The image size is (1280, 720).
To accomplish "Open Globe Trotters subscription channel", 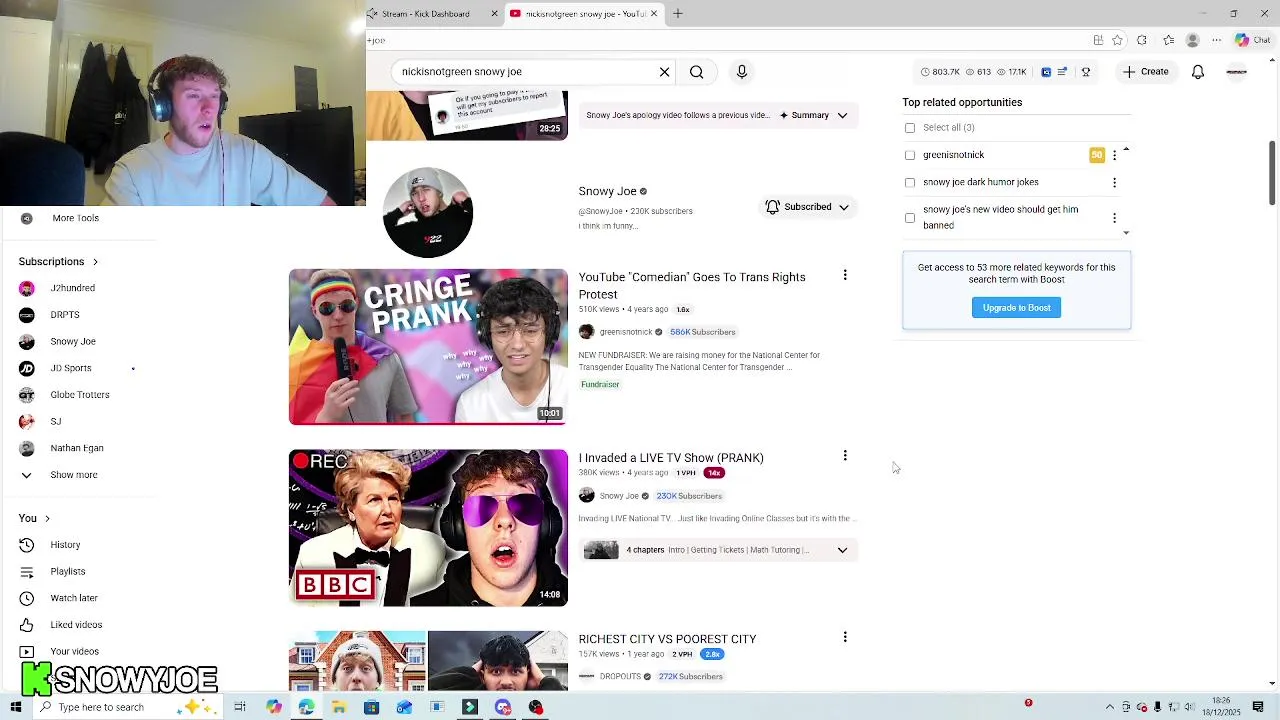I will coord(80,395).
